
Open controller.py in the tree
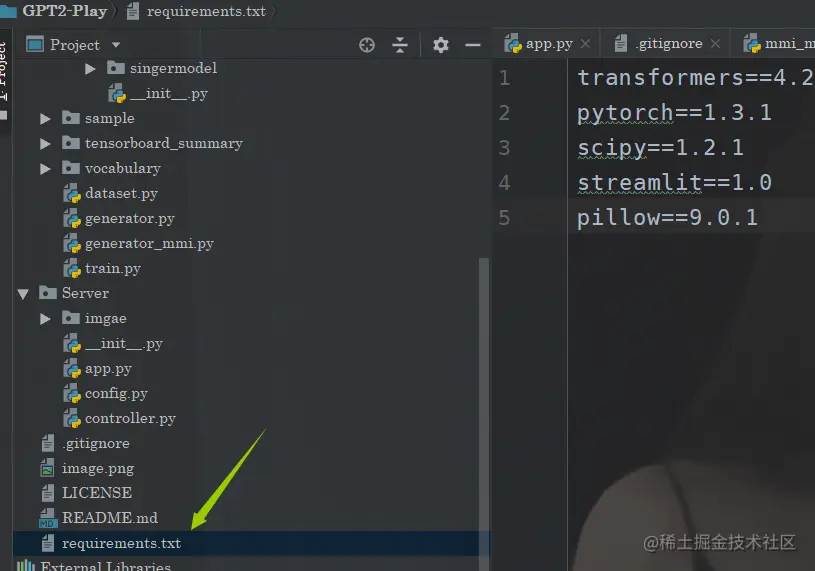click(x=130, y=419)
